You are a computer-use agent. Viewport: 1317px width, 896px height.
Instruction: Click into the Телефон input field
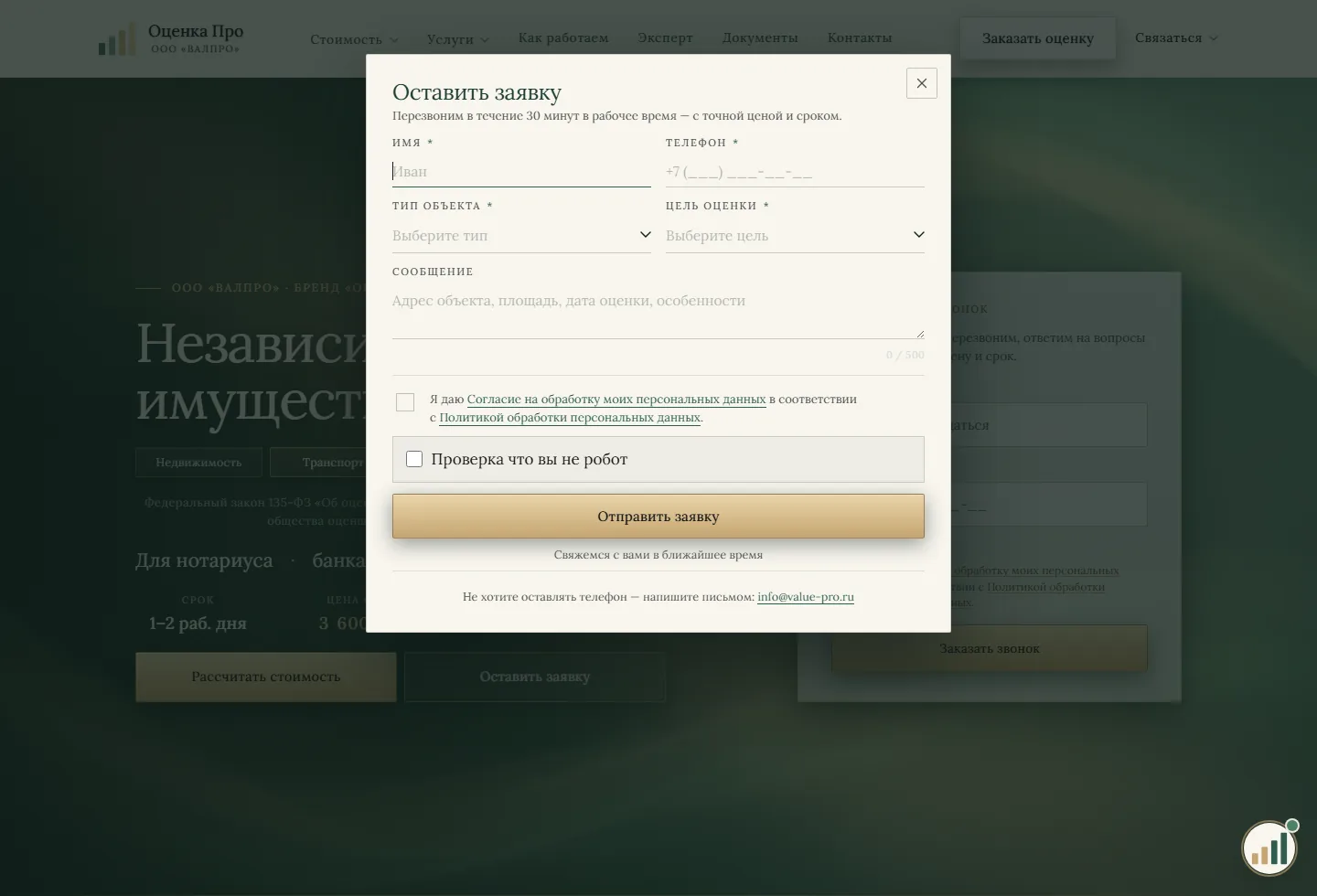coord(795,172)
